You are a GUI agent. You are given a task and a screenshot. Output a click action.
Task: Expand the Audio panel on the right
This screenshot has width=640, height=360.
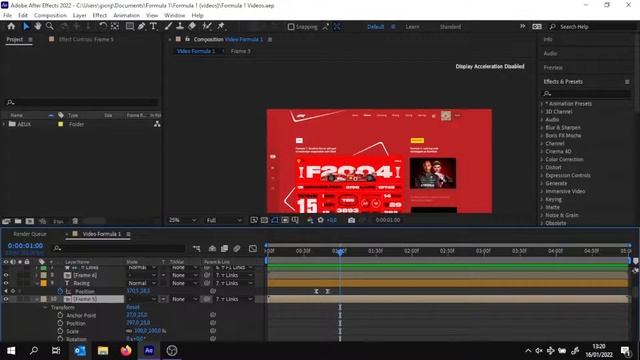[x=550, y=53]
